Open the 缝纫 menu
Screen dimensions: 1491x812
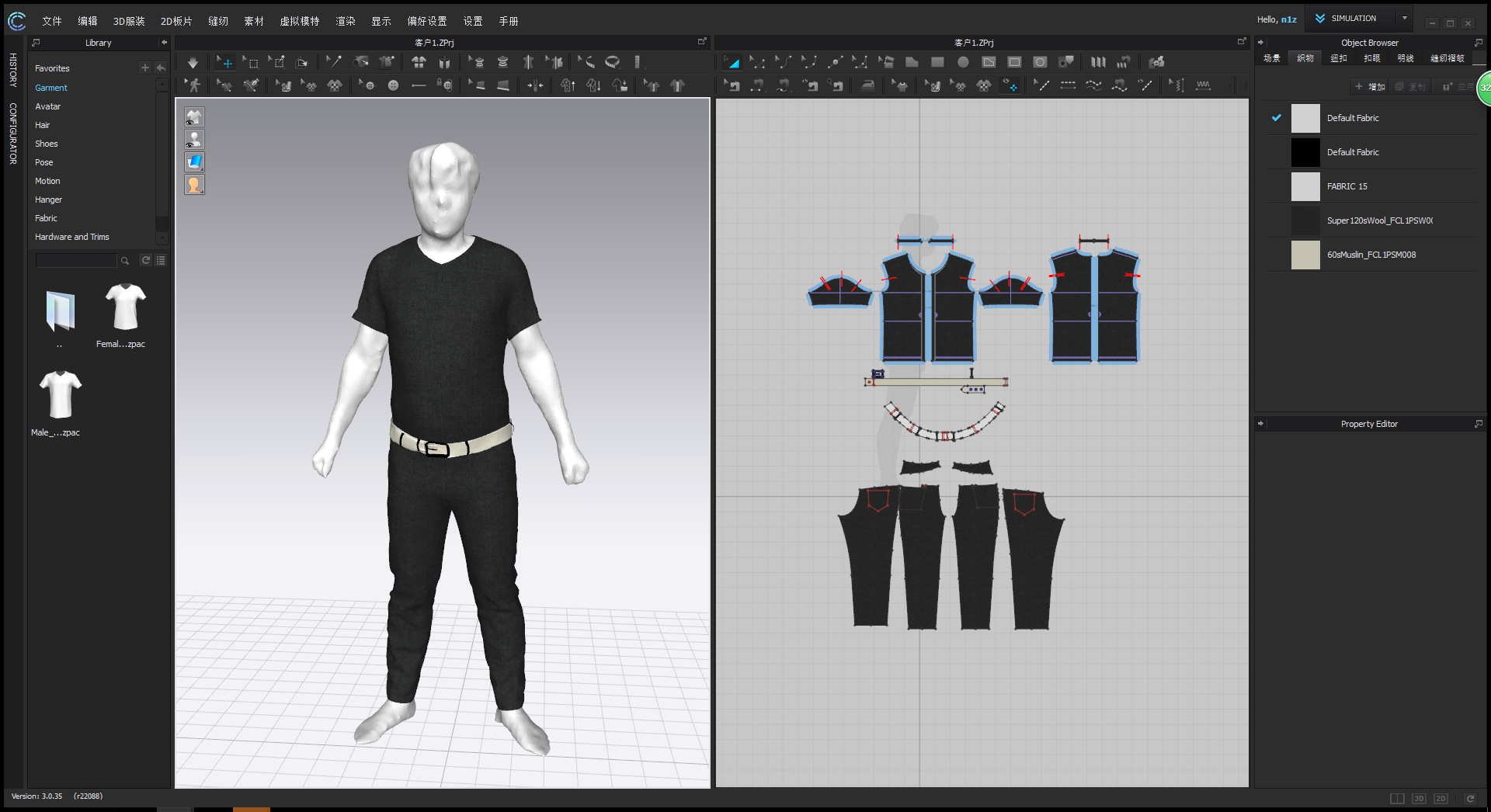pos(218,21)
